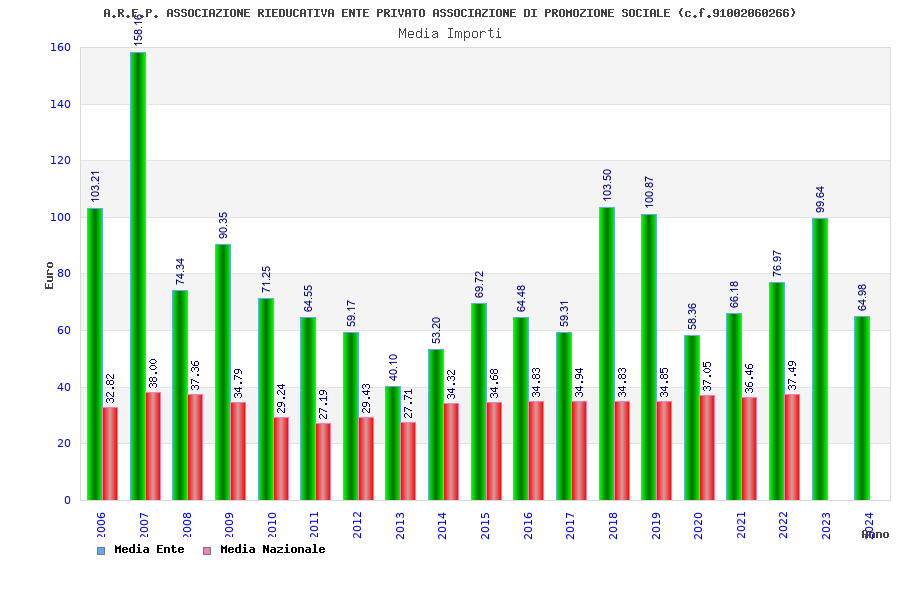Click the value label 58.36

692,316
